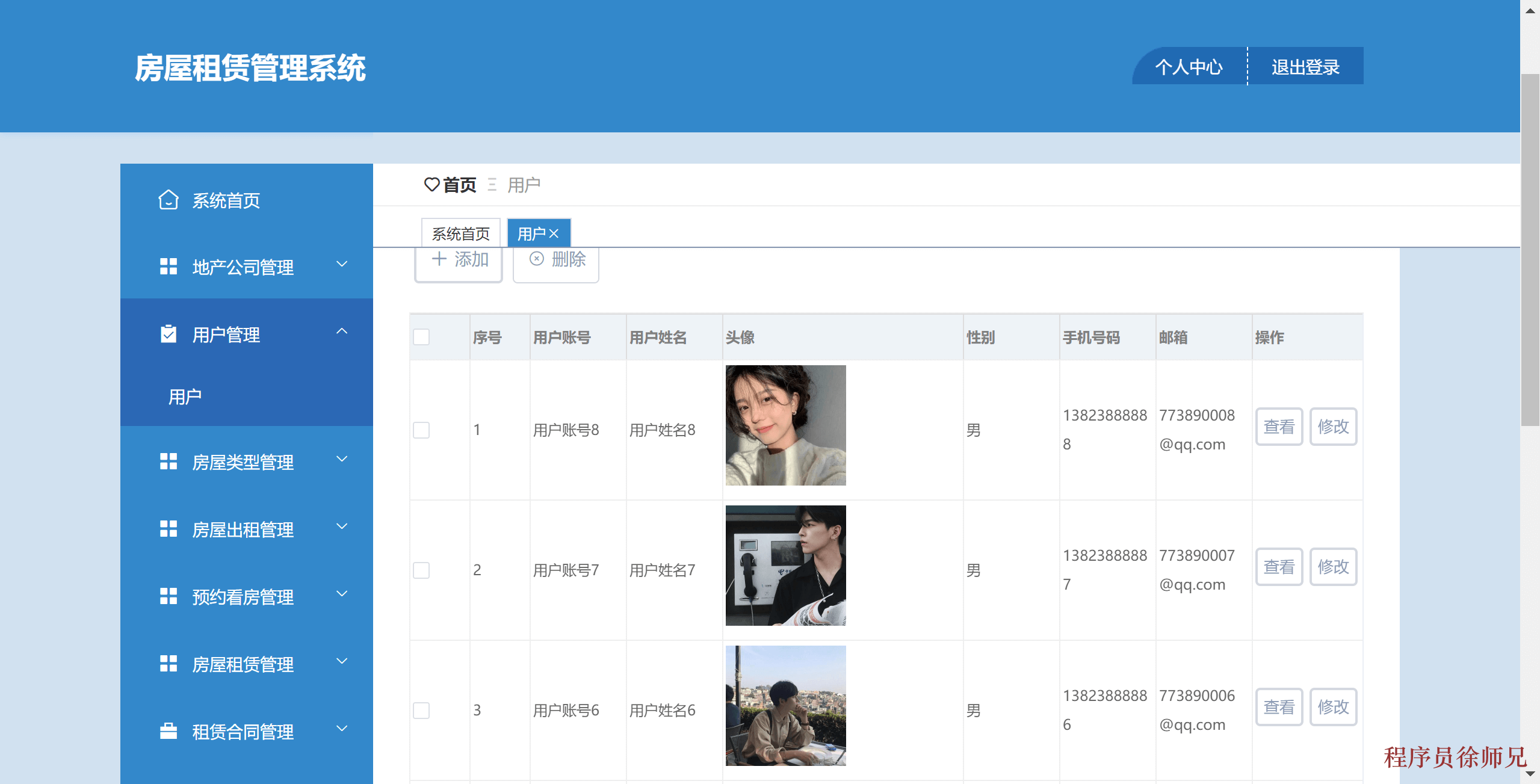Click the plus icon on the 添加 button

(x=439, y=259)
